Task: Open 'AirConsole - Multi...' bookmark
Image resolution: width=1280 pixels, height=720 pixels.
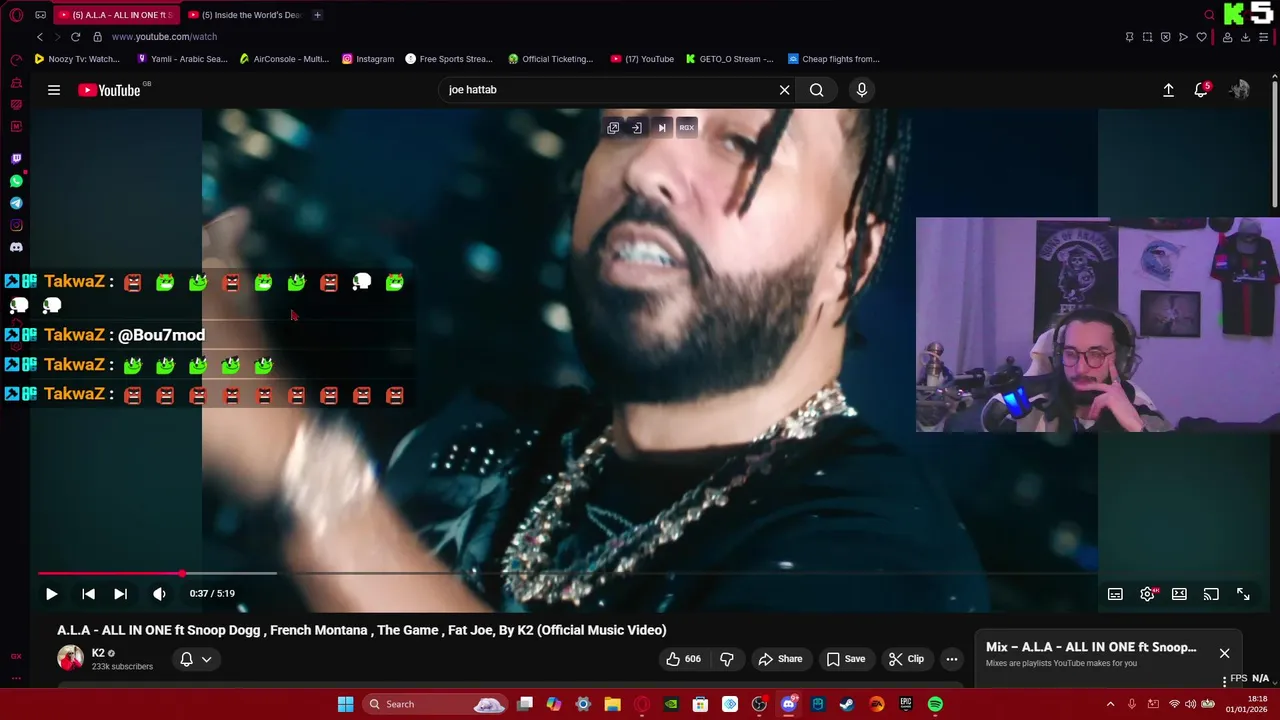Action: (x=284, y=59)
